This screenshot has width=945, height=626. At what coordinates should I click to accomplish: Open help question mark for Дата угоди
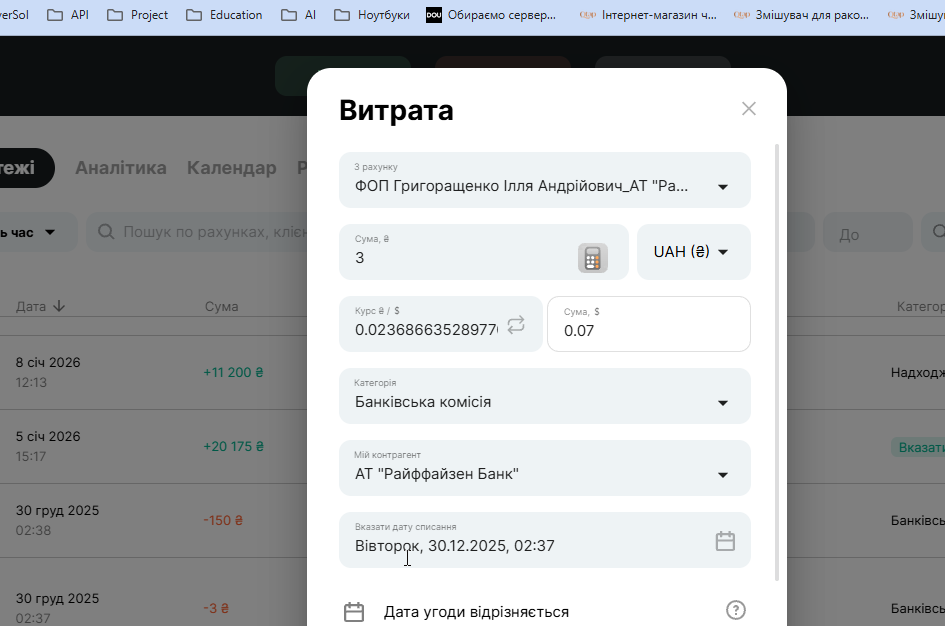pyautogui.click(x=735, y=610)
